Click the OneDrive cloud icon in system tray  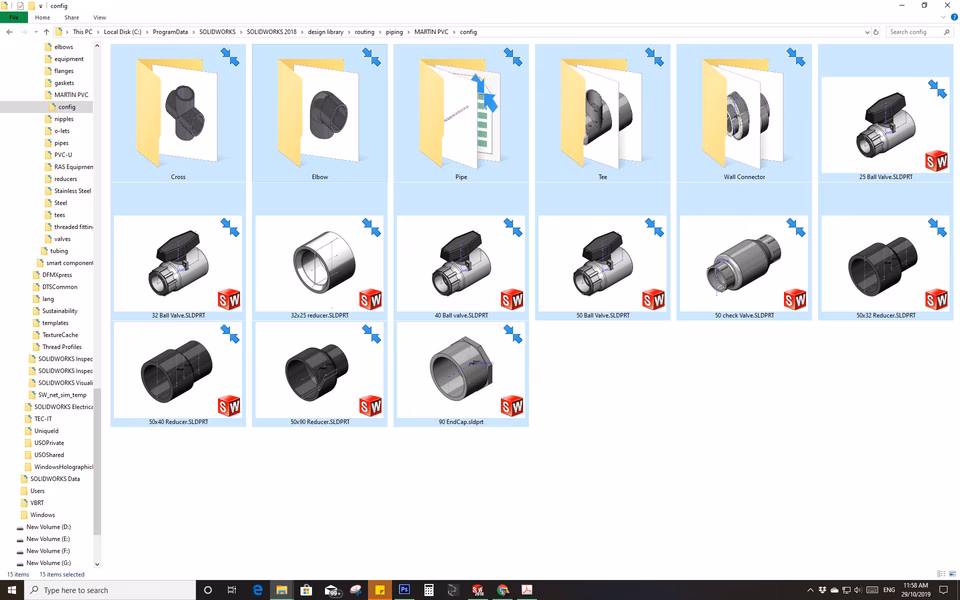pos(834,590)
